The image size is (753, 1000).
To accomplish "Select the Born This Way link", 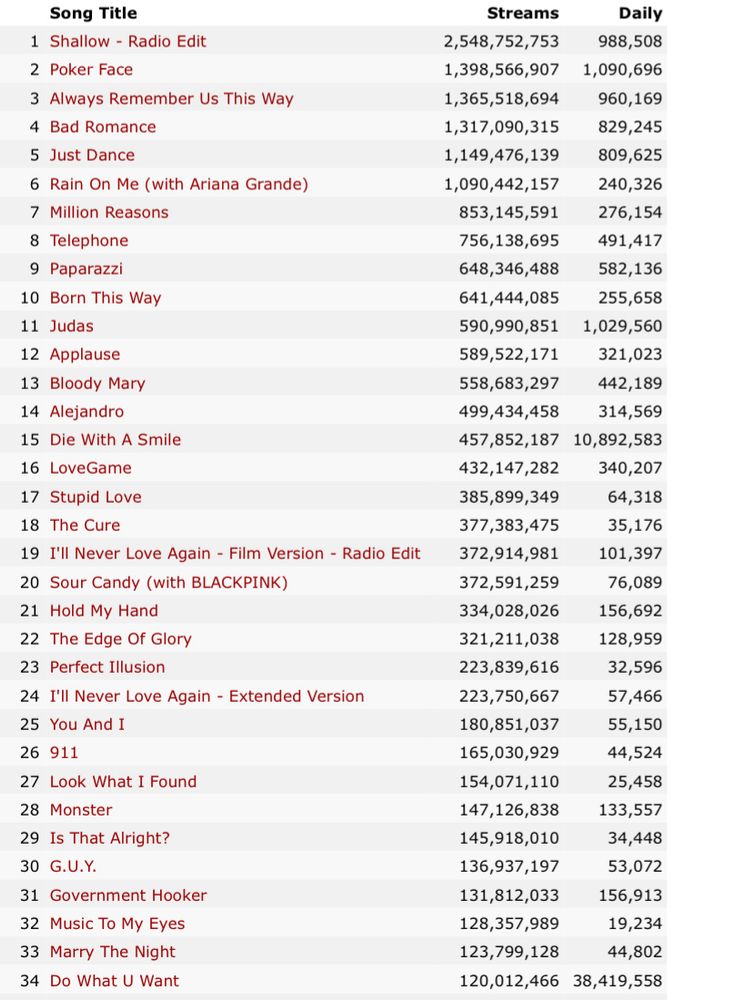I will (105, 298).
